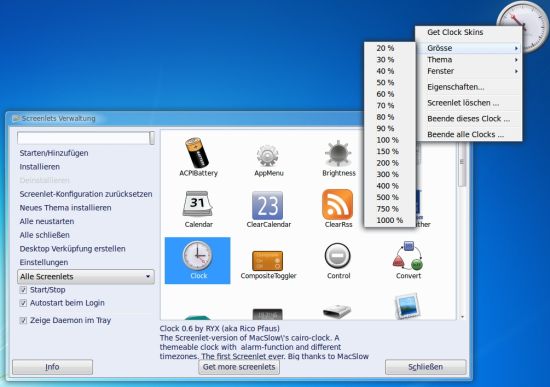Set clock size to 100 %

(390, 140)
